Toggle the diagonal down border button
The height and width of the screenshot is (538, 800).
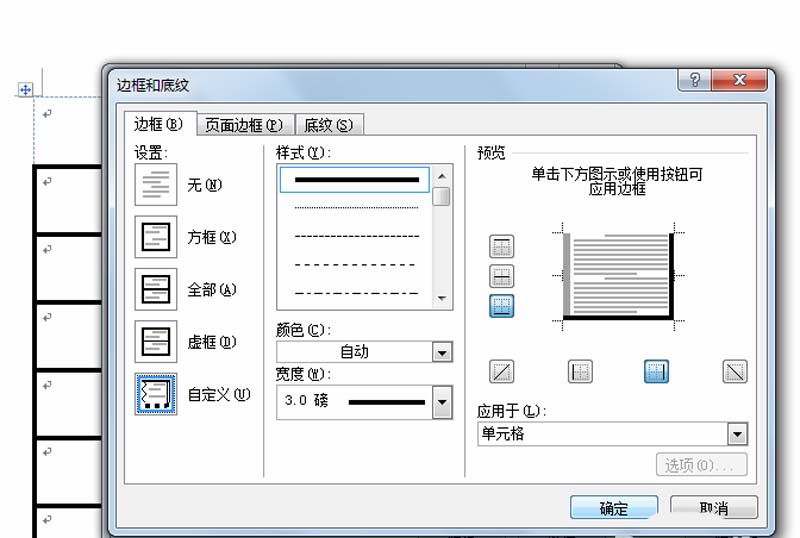pos(735,372)
